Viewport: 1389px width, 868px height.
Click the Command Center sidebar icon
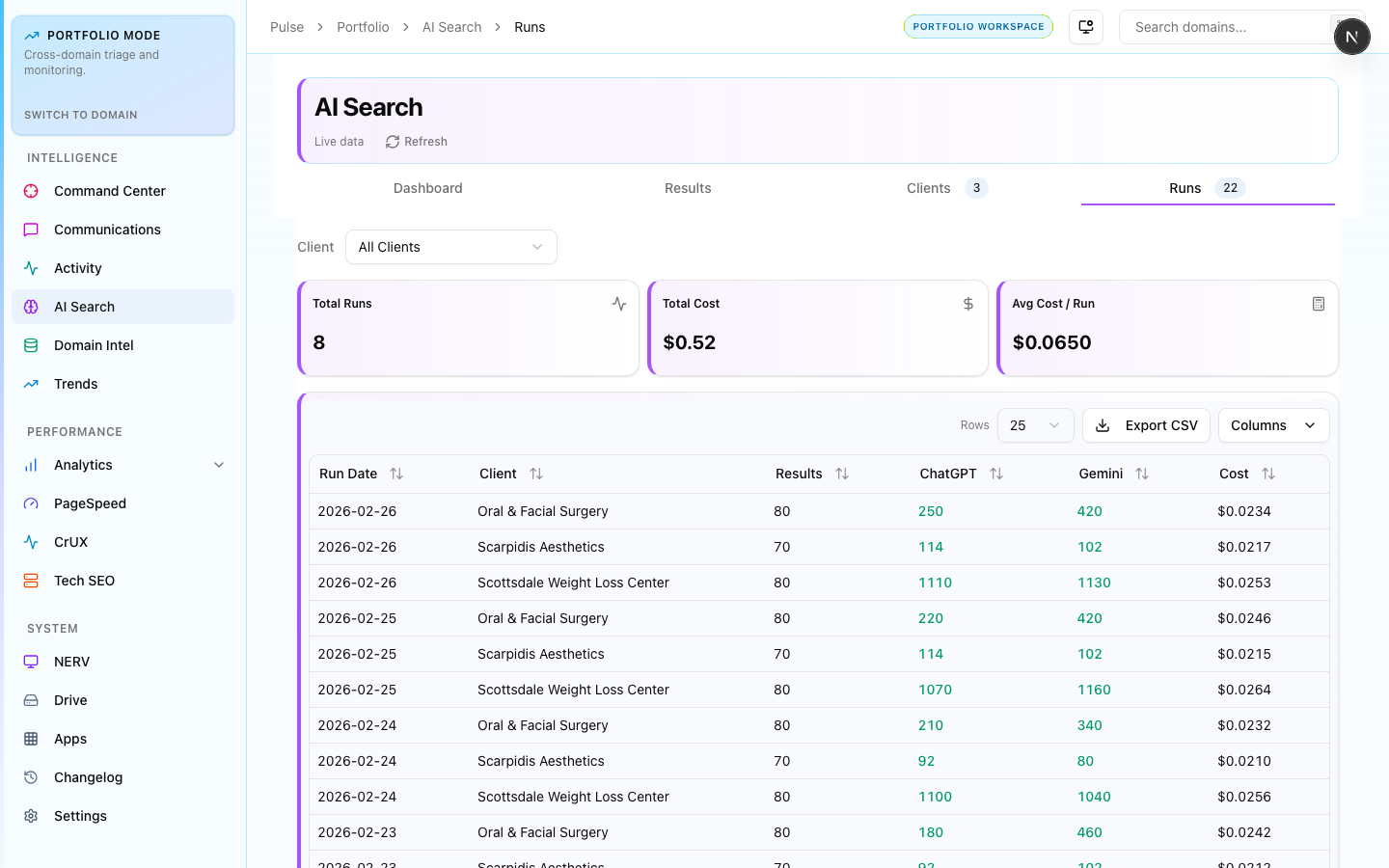click(31, 191)
